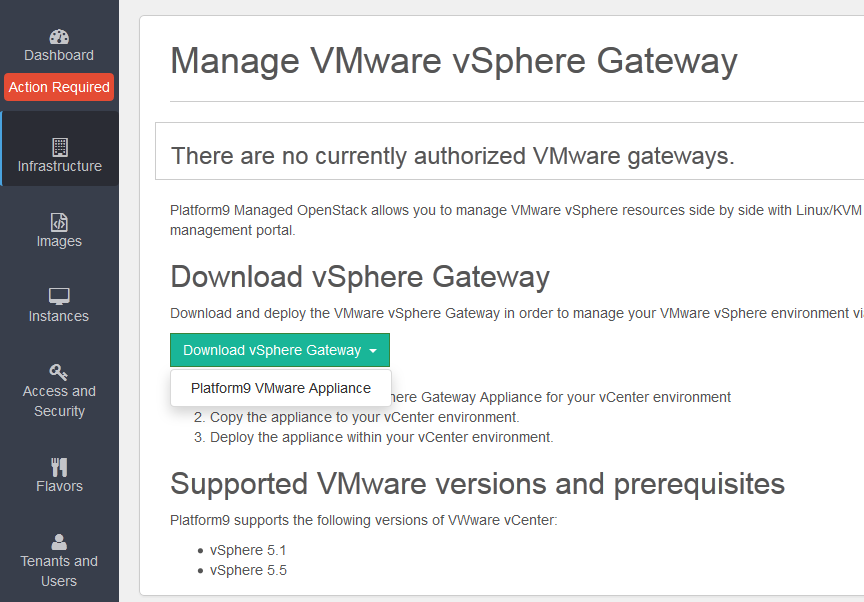Open the Flavors section from the sidebar

pyautogui.click(x=59, y=485)
